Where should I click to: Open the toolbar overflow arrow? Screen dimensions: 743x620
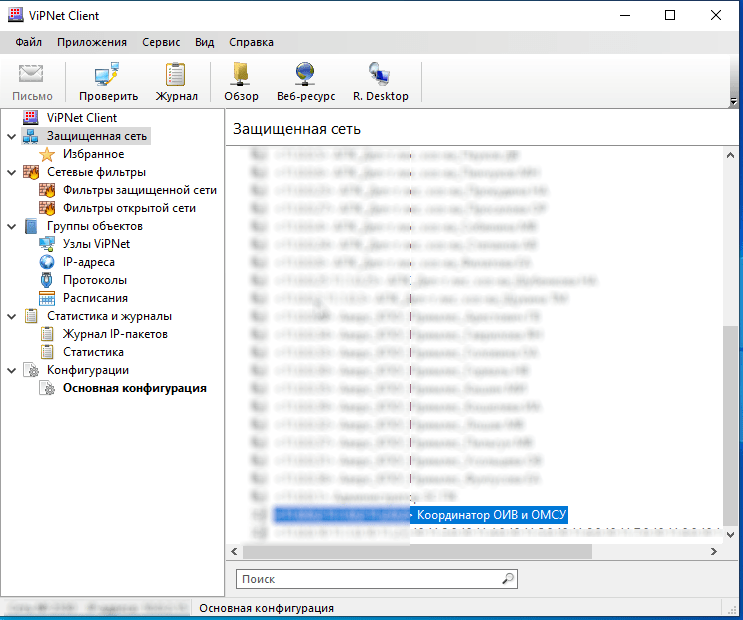pos(734,101)
